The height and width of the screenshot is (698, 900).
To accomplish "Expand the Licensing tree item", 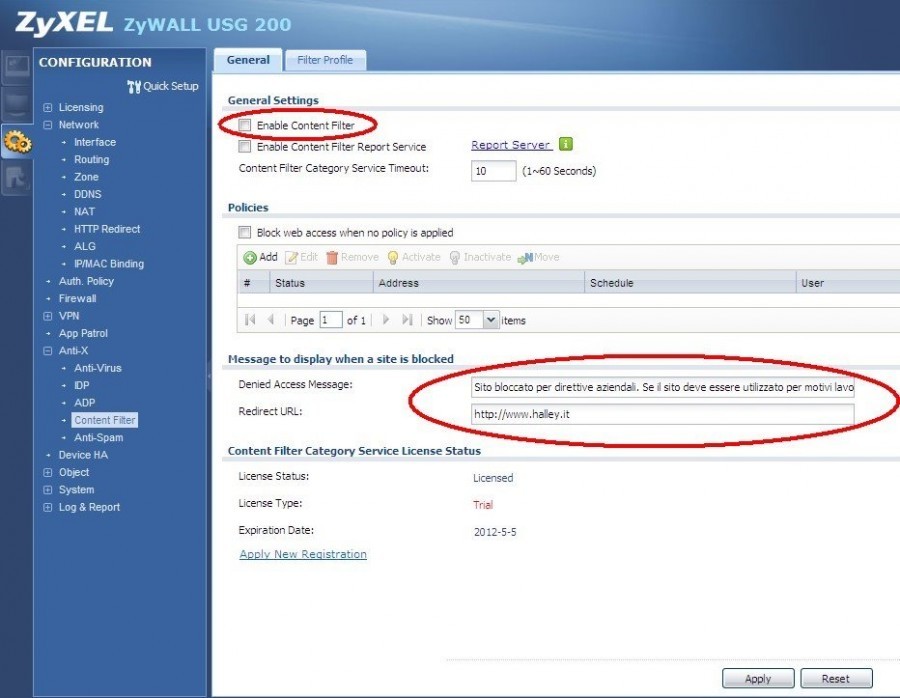I will click(48, 107).
